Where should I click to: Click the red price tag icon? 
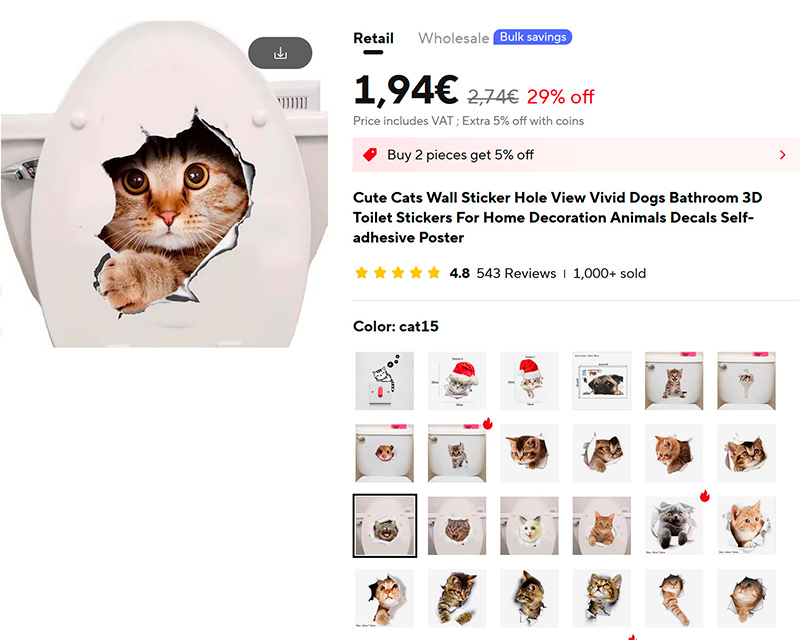coord(370,155)
